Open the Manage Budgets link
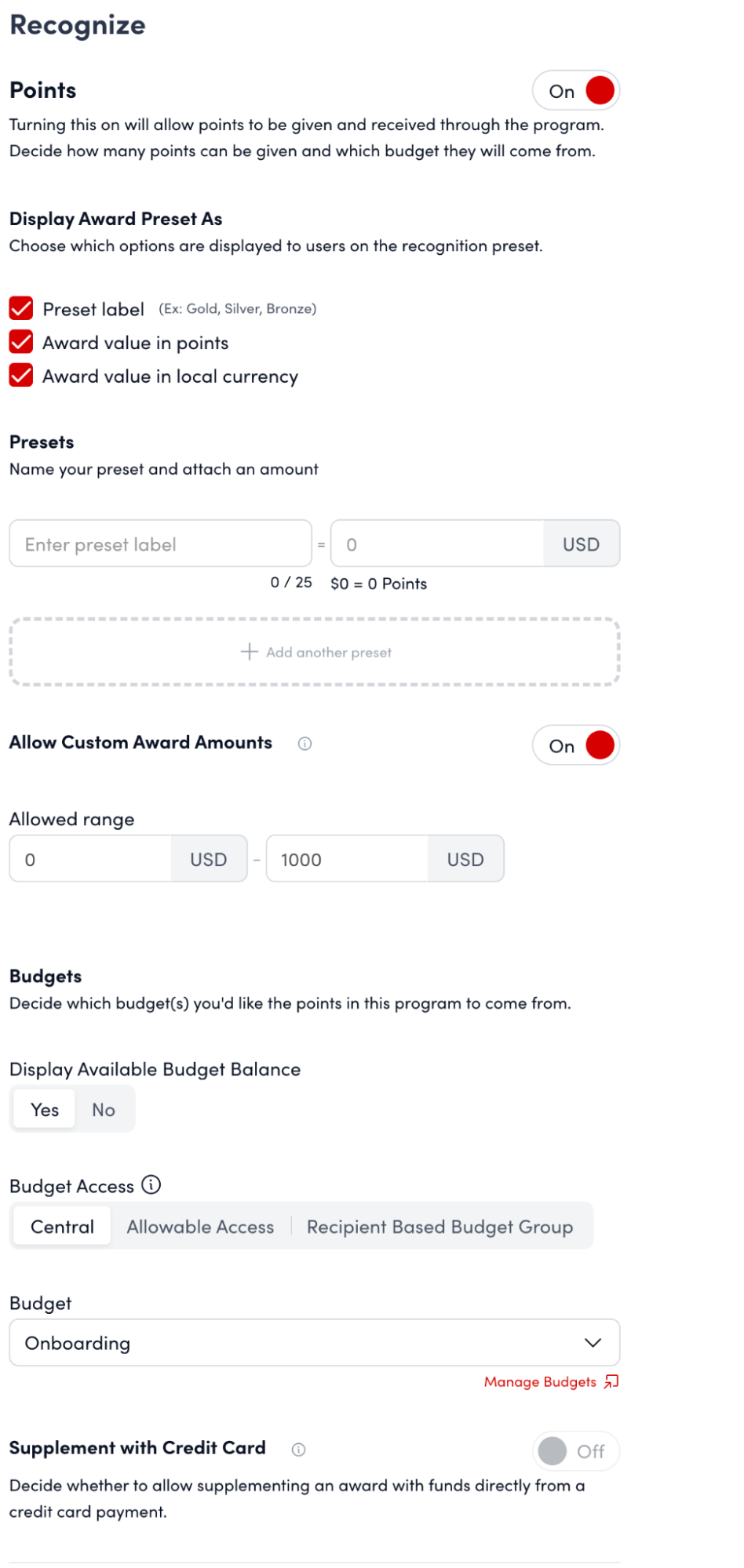This screenshot has width=744, height=1568. coord(540,1382)
